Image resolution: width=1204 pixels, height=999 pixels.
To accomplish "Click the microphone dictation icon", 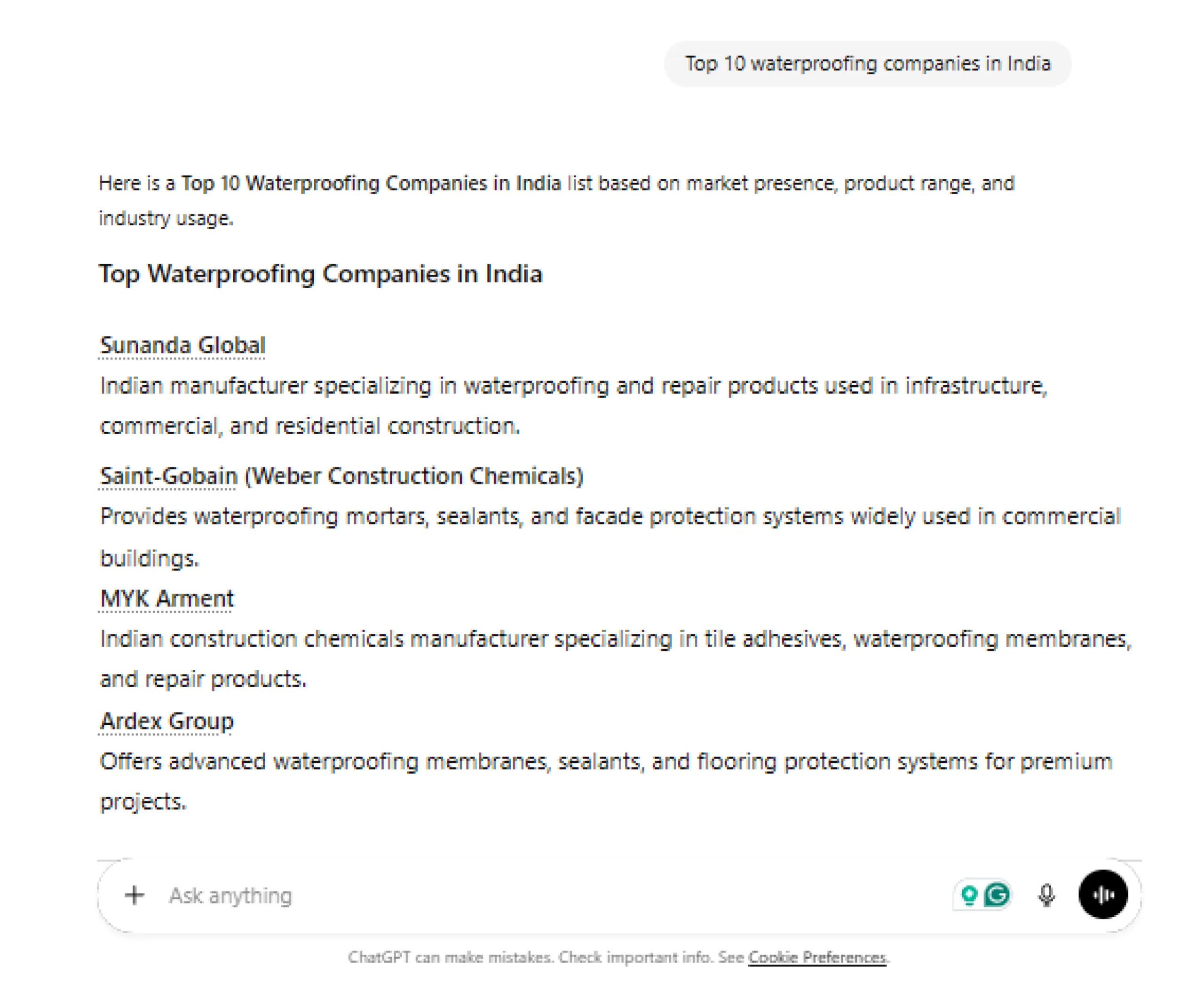I will (1046, 895).
